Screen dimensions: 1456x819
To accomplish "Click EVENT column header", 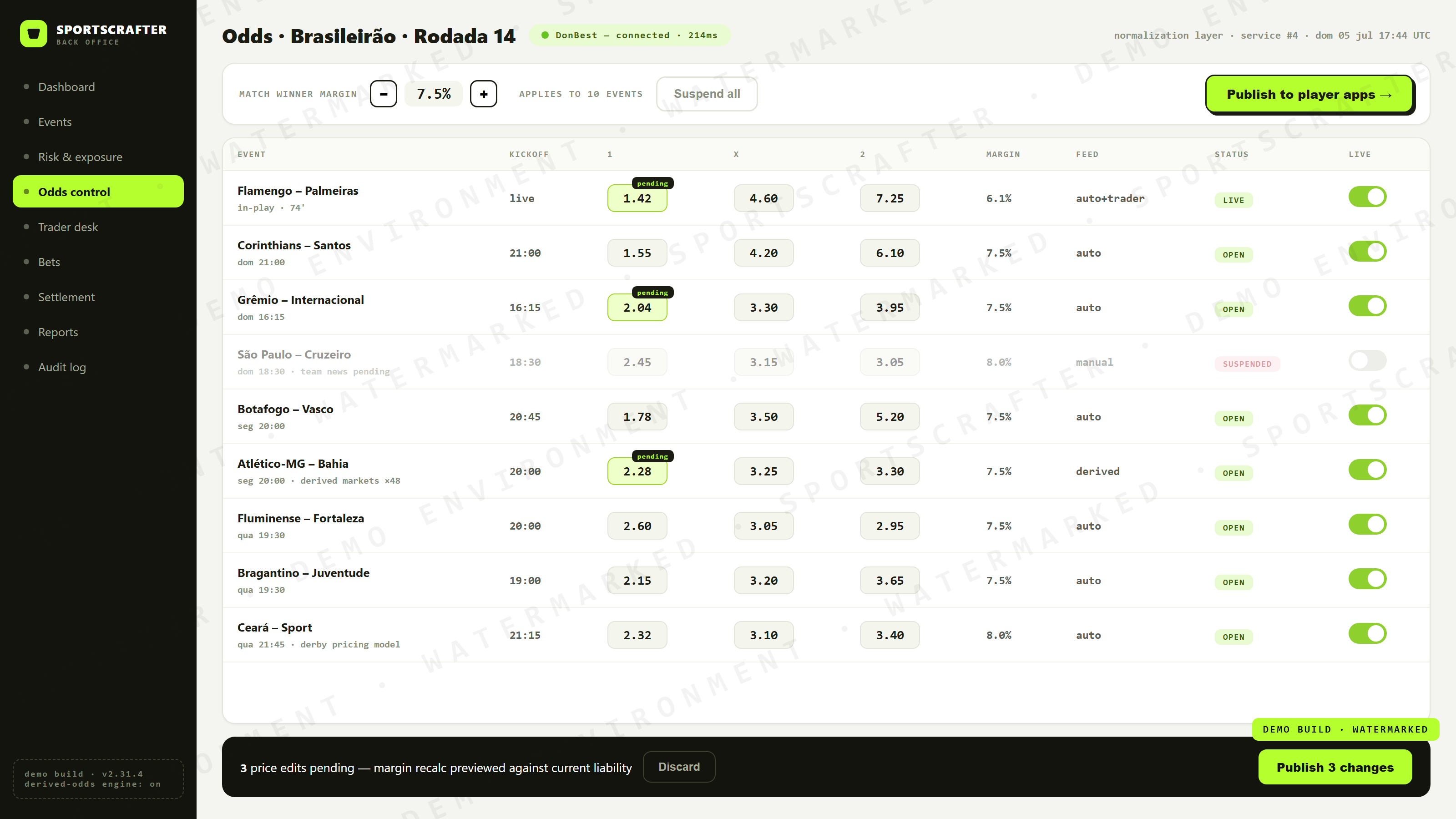I will (x=251, y=154).
